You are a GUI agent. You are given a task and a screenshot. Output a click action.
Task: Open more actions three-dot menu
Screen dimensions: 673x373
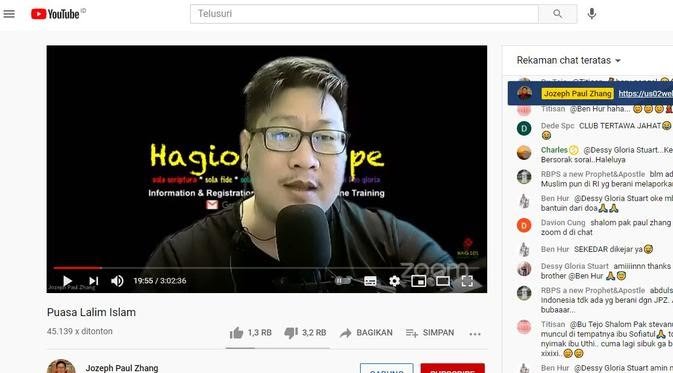click(x=475, y=334)
